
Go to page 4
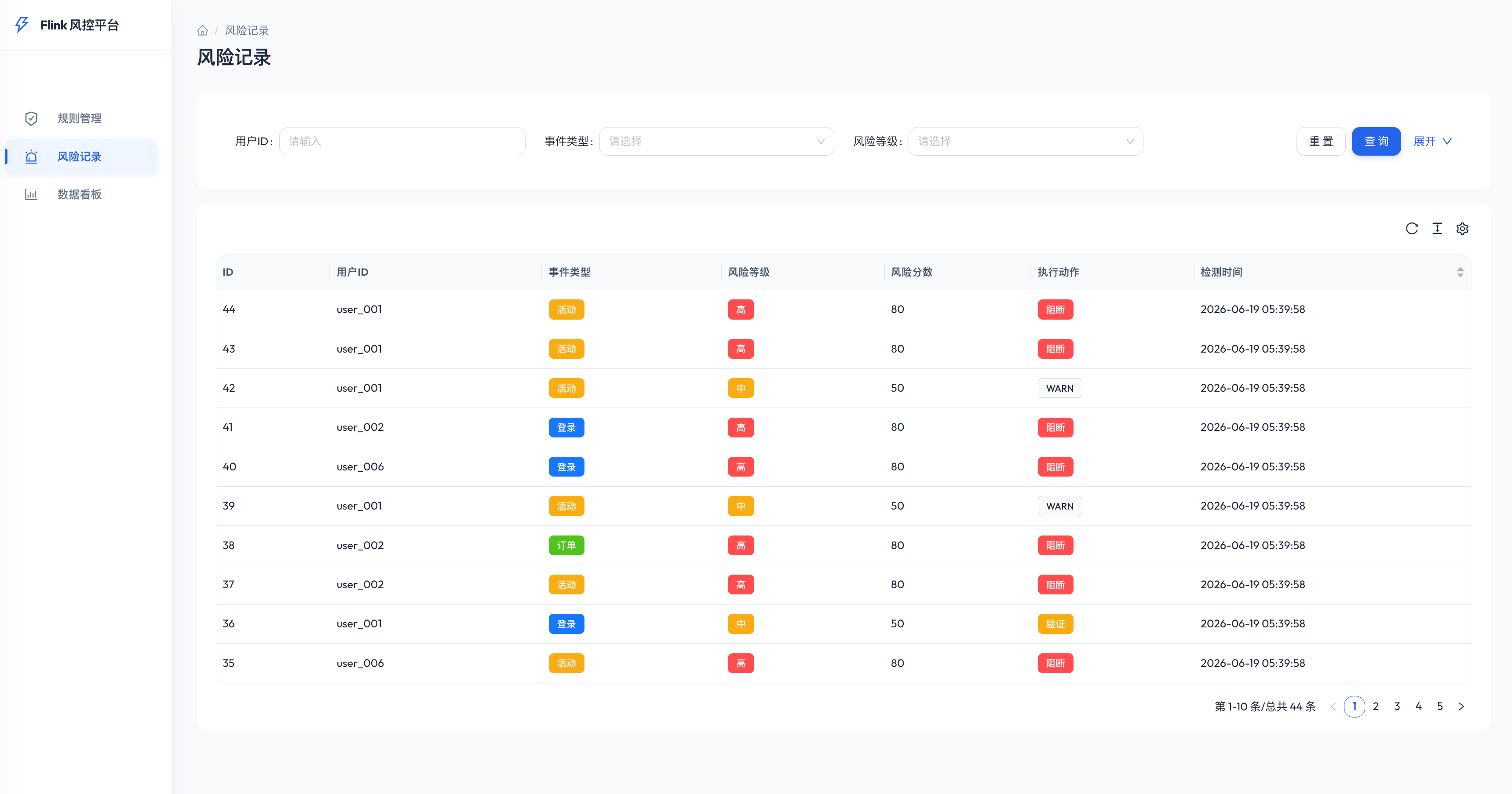pyautogui.click(x=1419, y=707)
